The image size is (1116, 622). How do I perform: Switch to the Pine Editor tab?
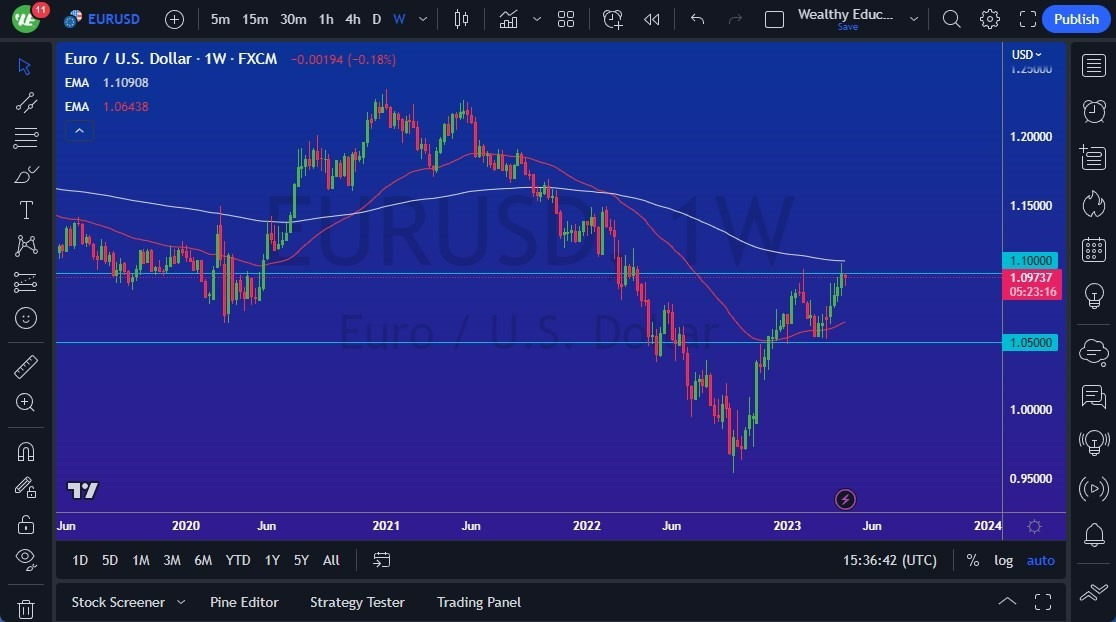[x=244, y=602]
